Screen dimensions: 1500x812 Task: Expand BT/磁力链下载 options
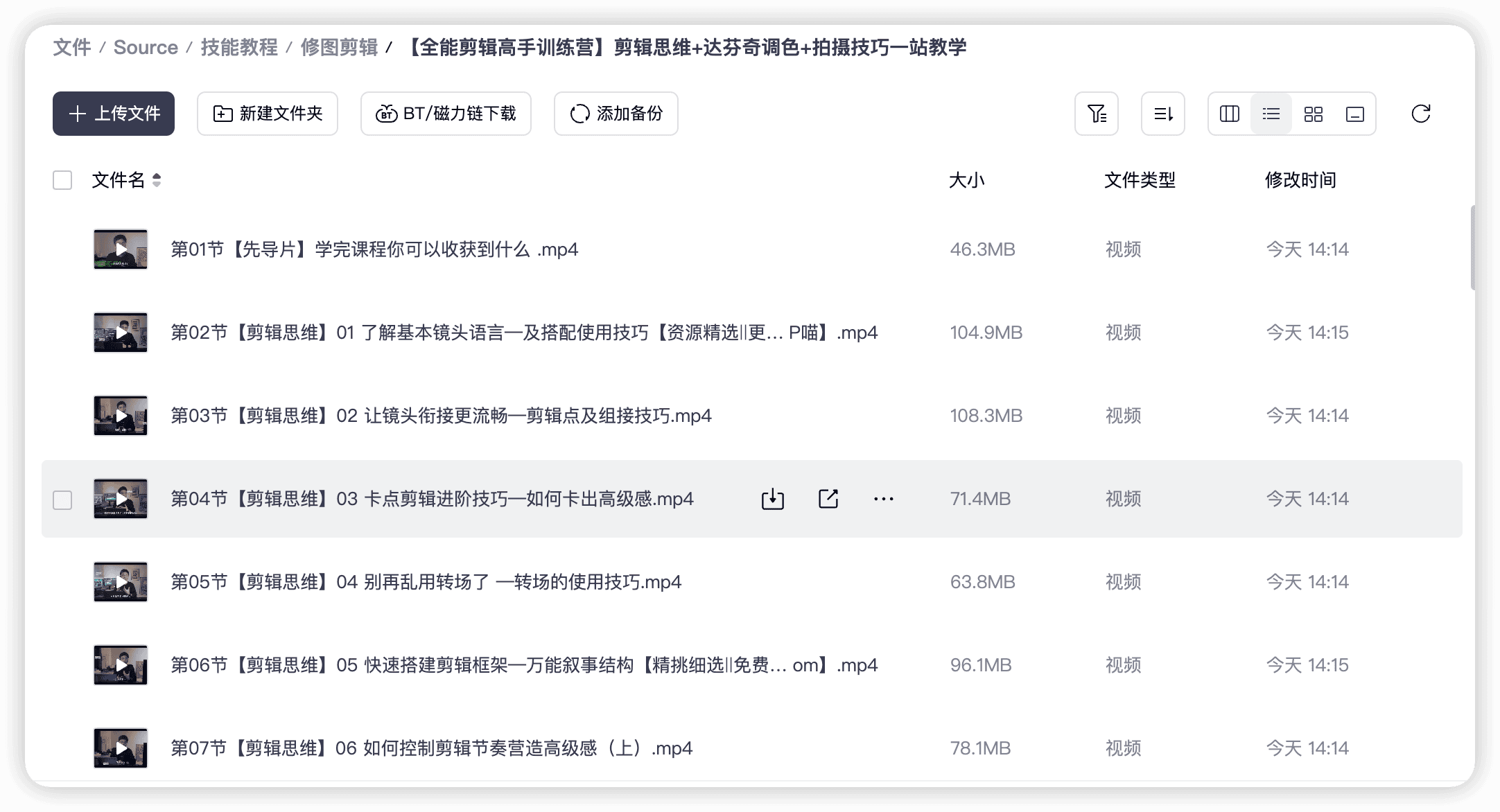(445, 114)
